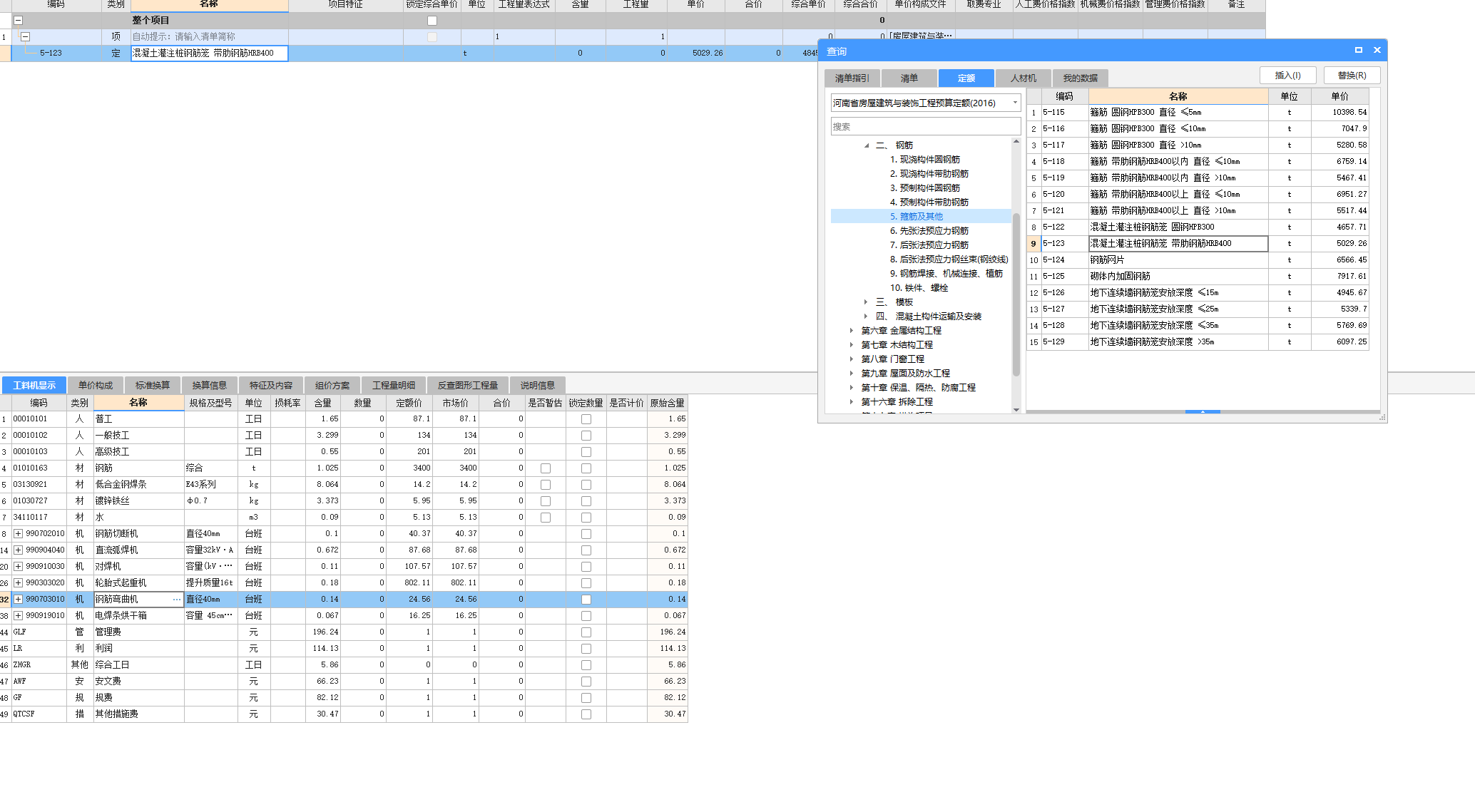Toggle 锁定综合单价 checkbox in 整个项目 row
Screen dimensions: 1475x812
(432, 21)
